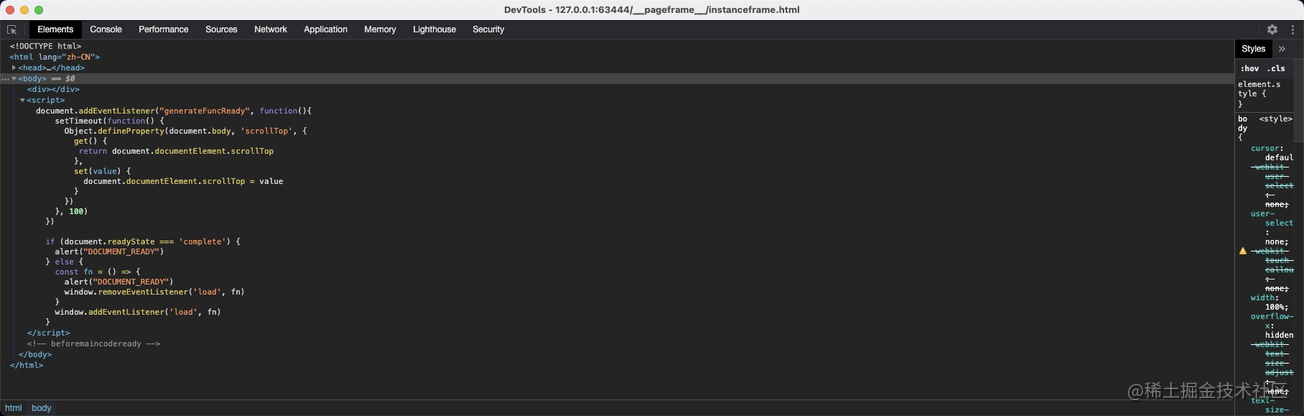Viewport: 1304px width, 416px height.
Task: Click the addEventListener("generateFuncReady" code line
Action: point(174,111)
